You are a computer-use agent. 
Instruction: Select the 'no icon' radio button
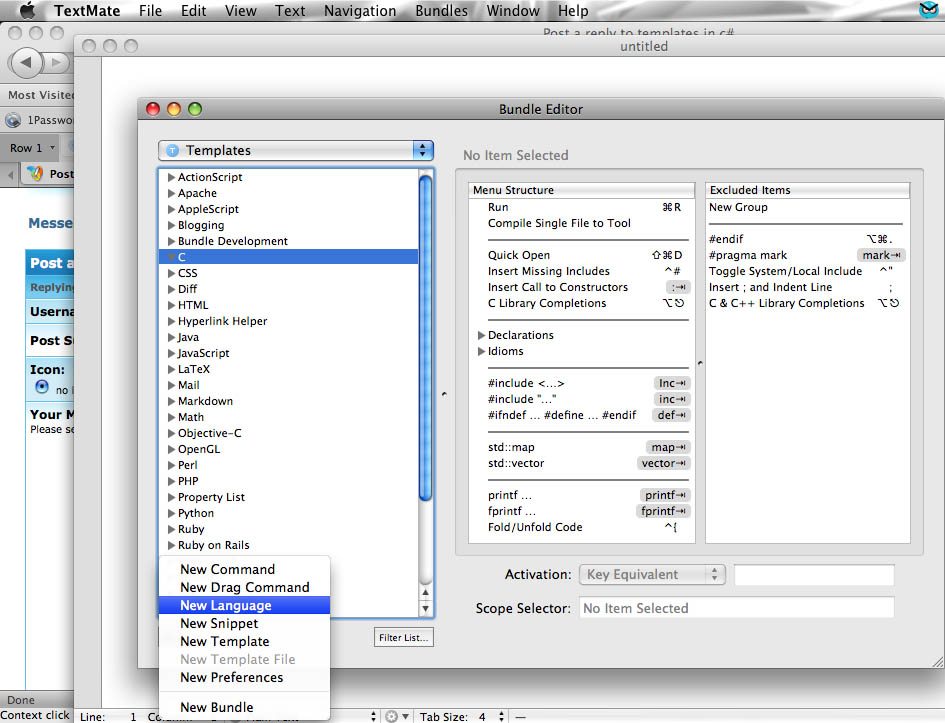(x=42, y=387)
